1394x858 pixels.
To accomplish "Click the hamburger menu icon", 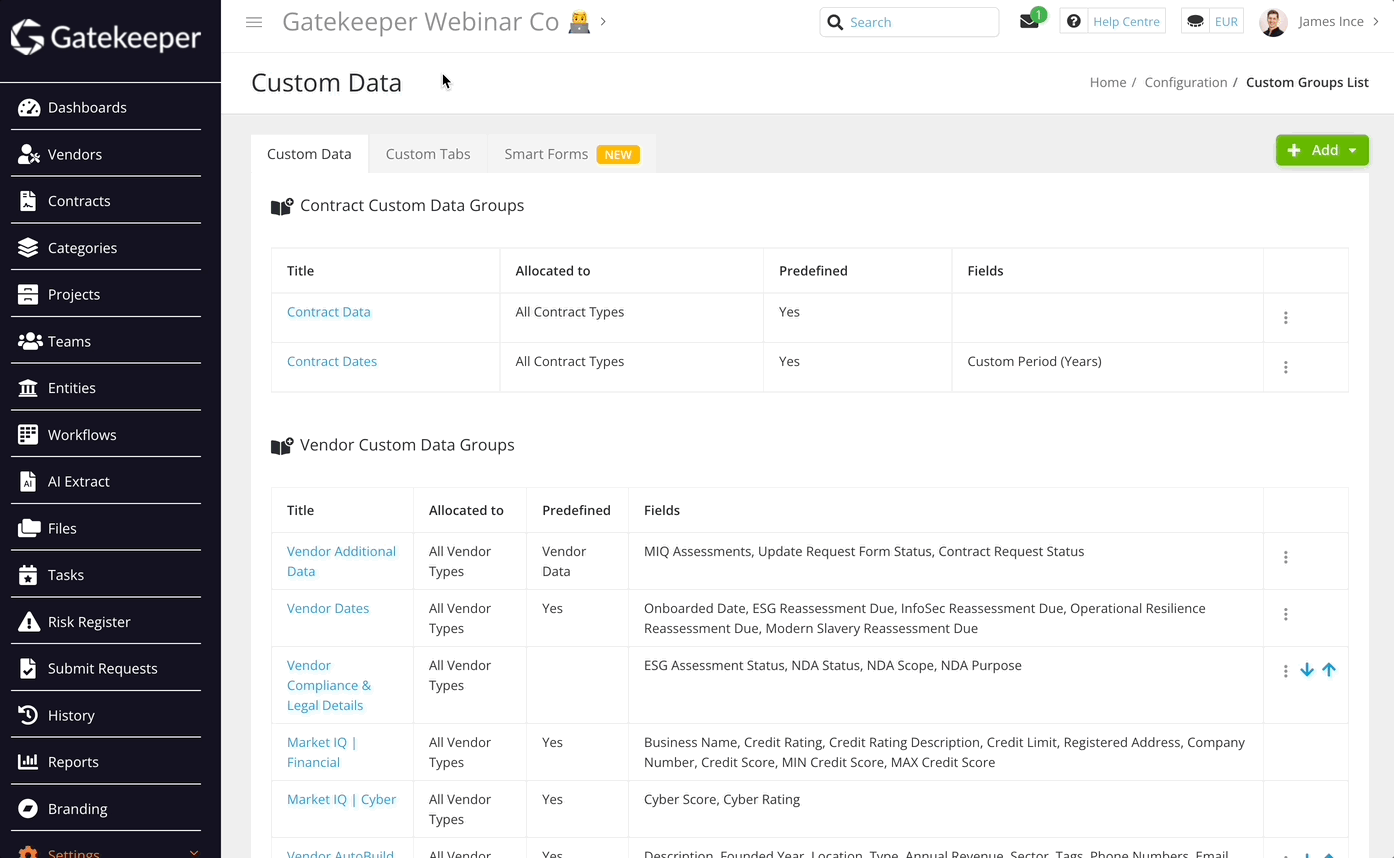I will pos(254,21).
